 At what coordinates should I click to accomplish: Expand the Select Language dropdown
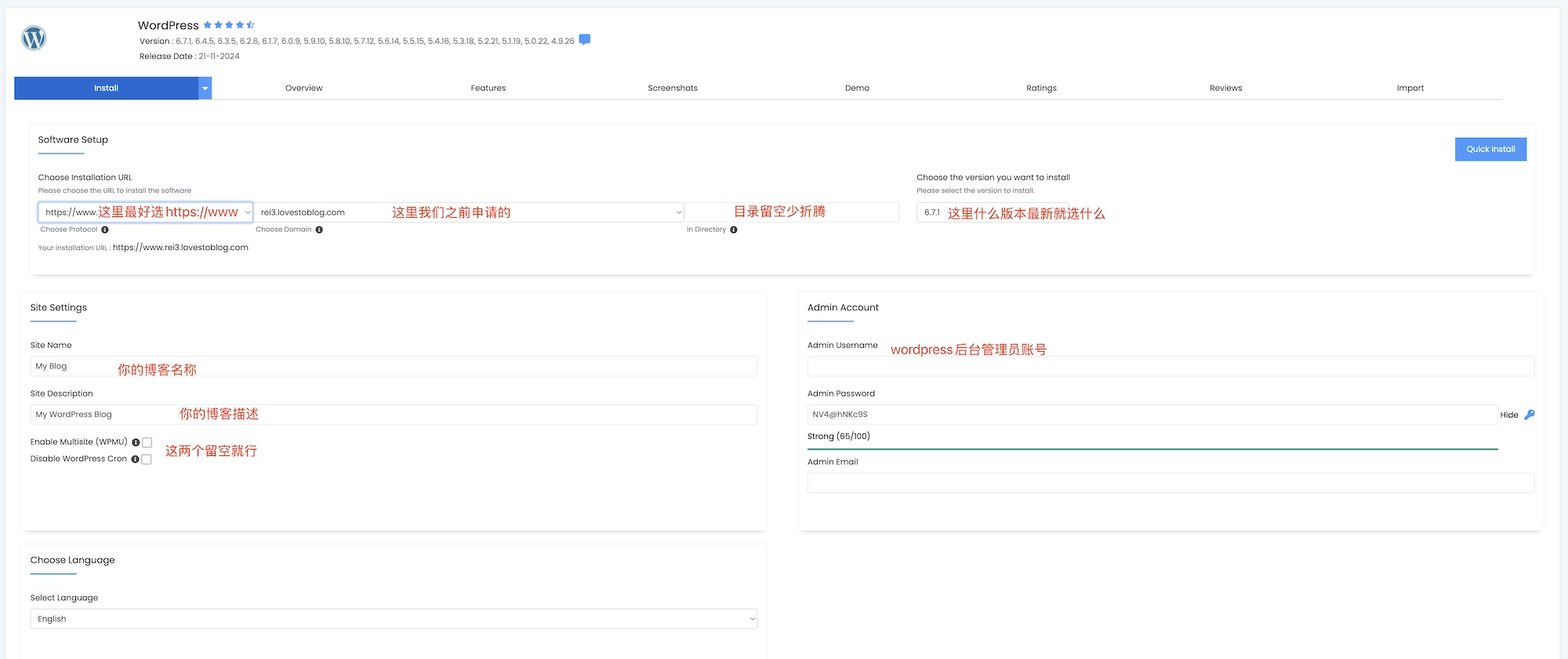(x=394, y=619)
